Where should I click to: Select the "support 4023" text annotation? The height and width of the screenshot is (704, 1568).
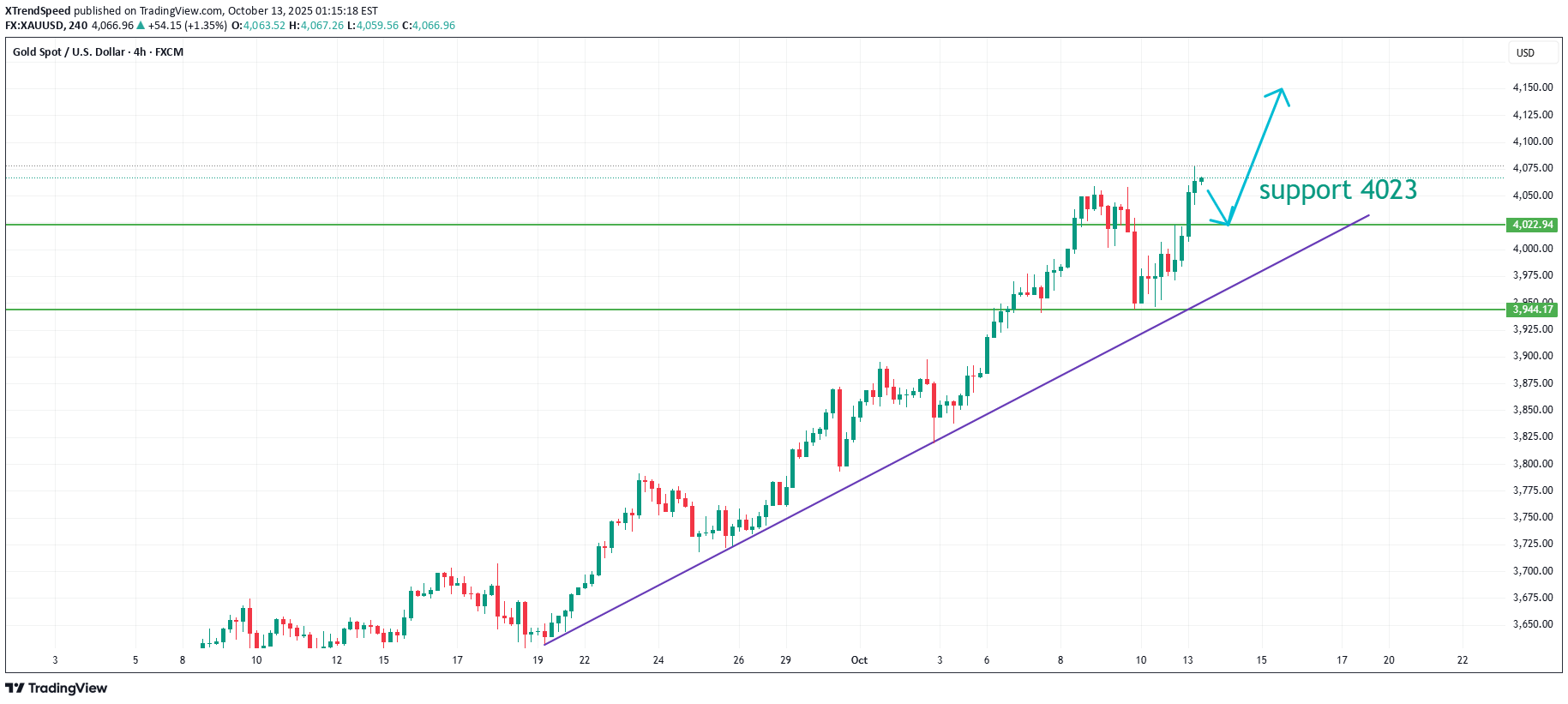[x=1337, y=190]
